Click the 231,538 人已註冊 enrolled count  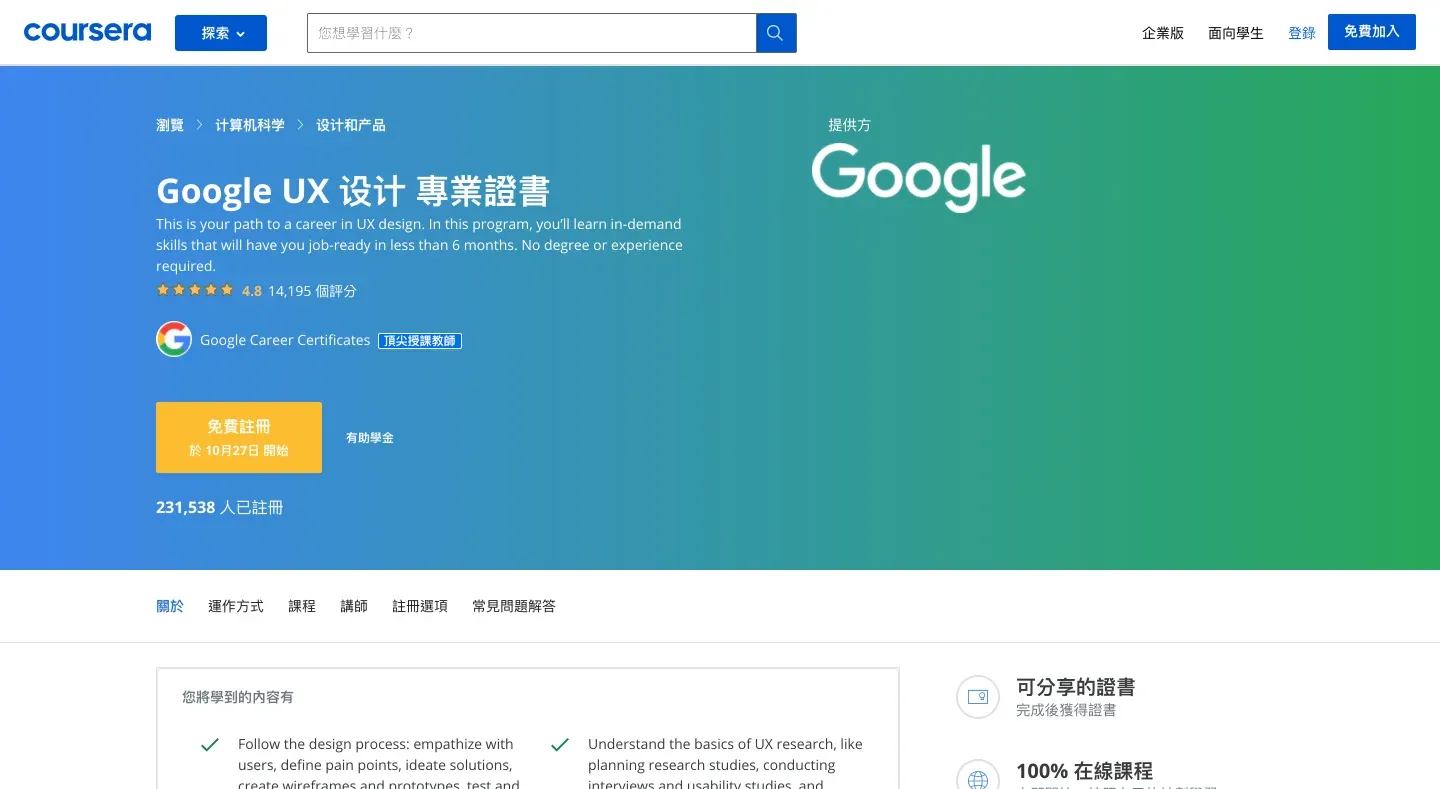[x=220, y=507]
